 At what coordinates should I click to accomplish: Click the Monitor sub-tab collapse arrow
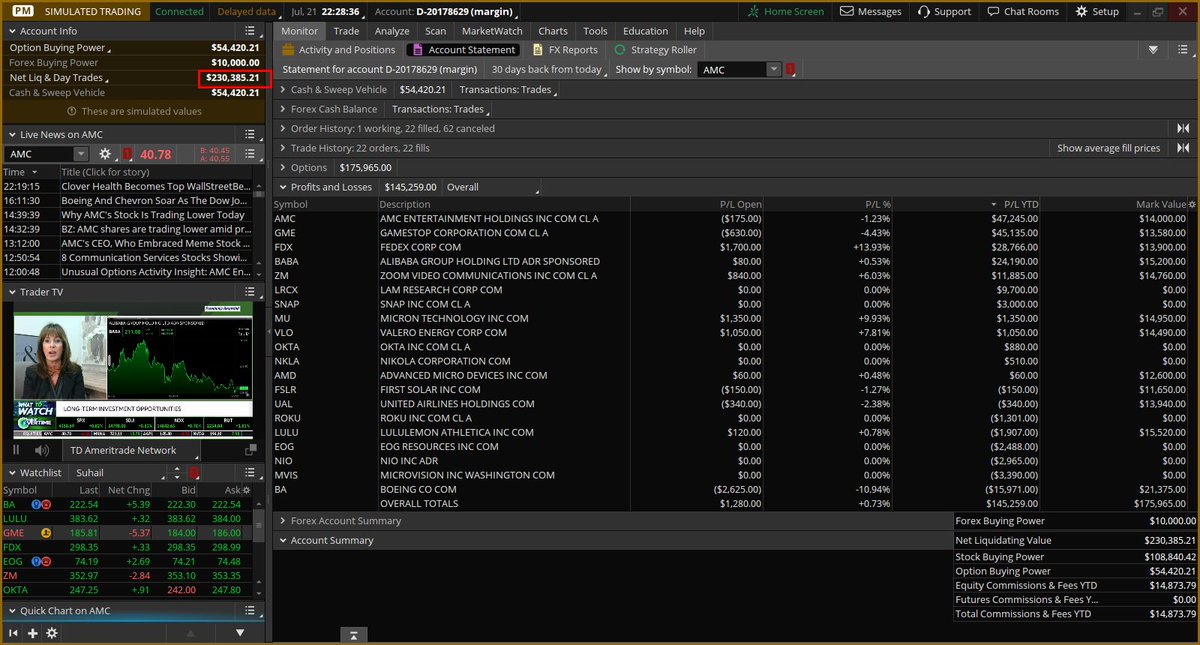click(x=1153, y=50)
